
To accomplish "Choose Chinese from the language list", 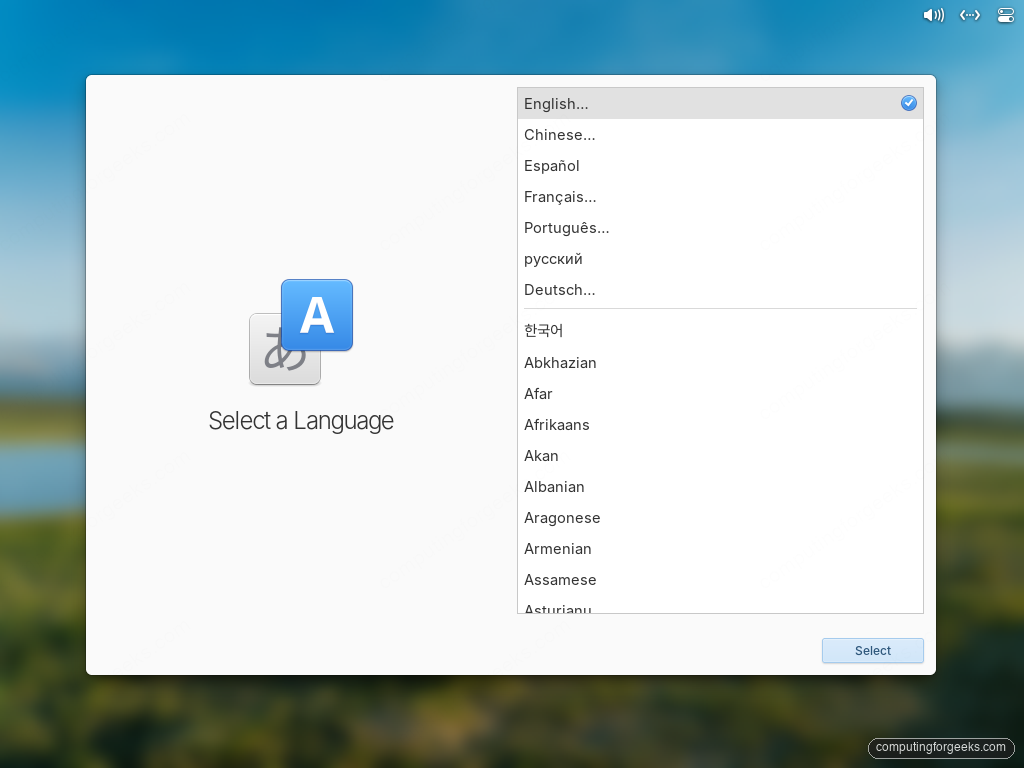I will tap(720, 135).
